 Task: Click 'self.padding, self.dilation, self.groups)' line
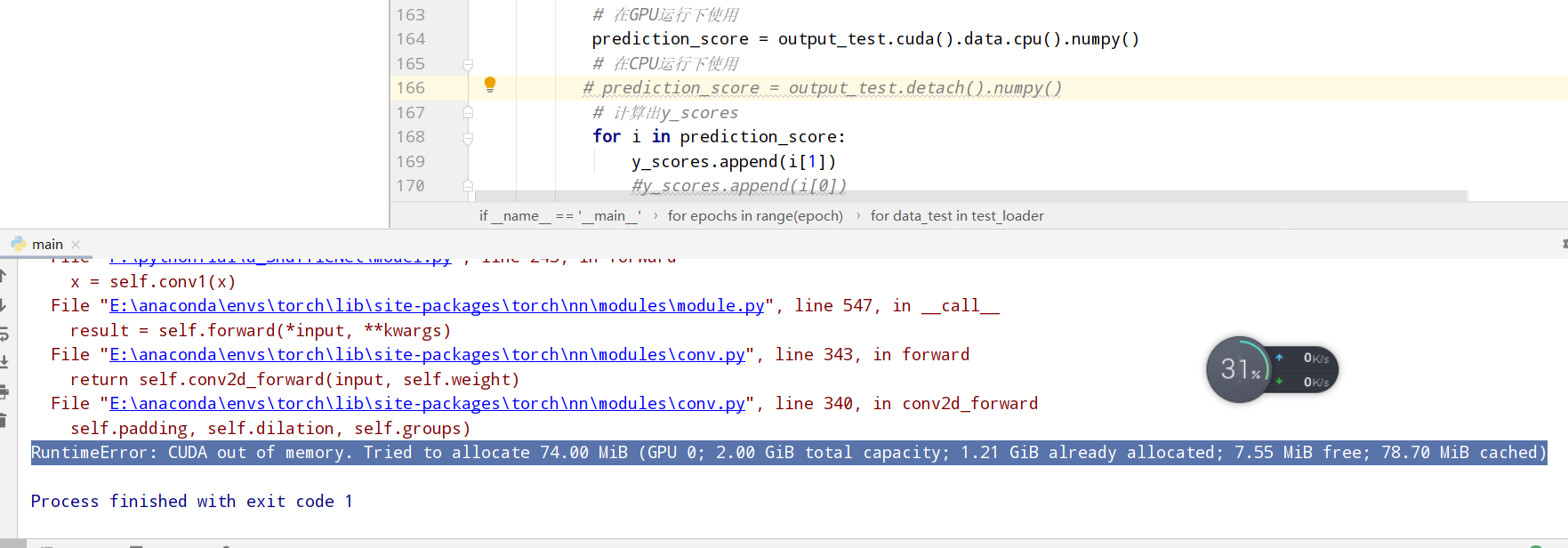(x=270, y=429)
